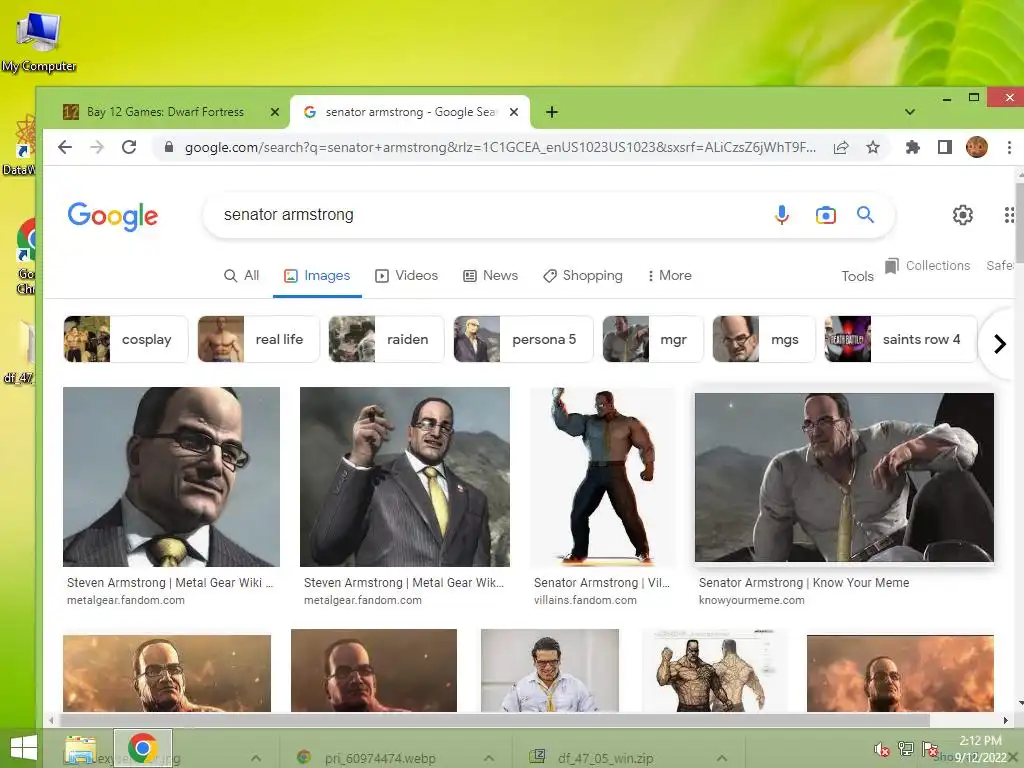Select the saints row 4 chip

901,339
